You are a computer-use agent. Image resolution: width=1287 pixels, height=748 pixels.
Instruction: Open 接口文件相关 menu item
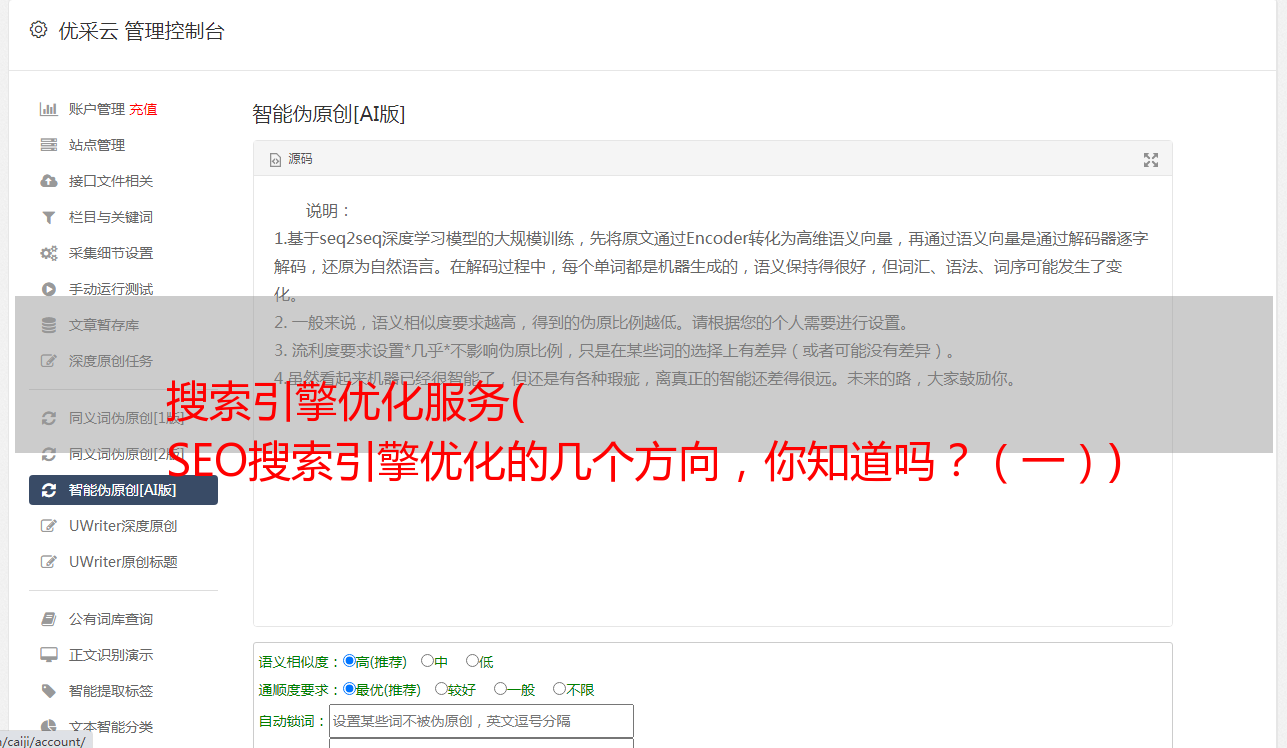pos(111,181)
